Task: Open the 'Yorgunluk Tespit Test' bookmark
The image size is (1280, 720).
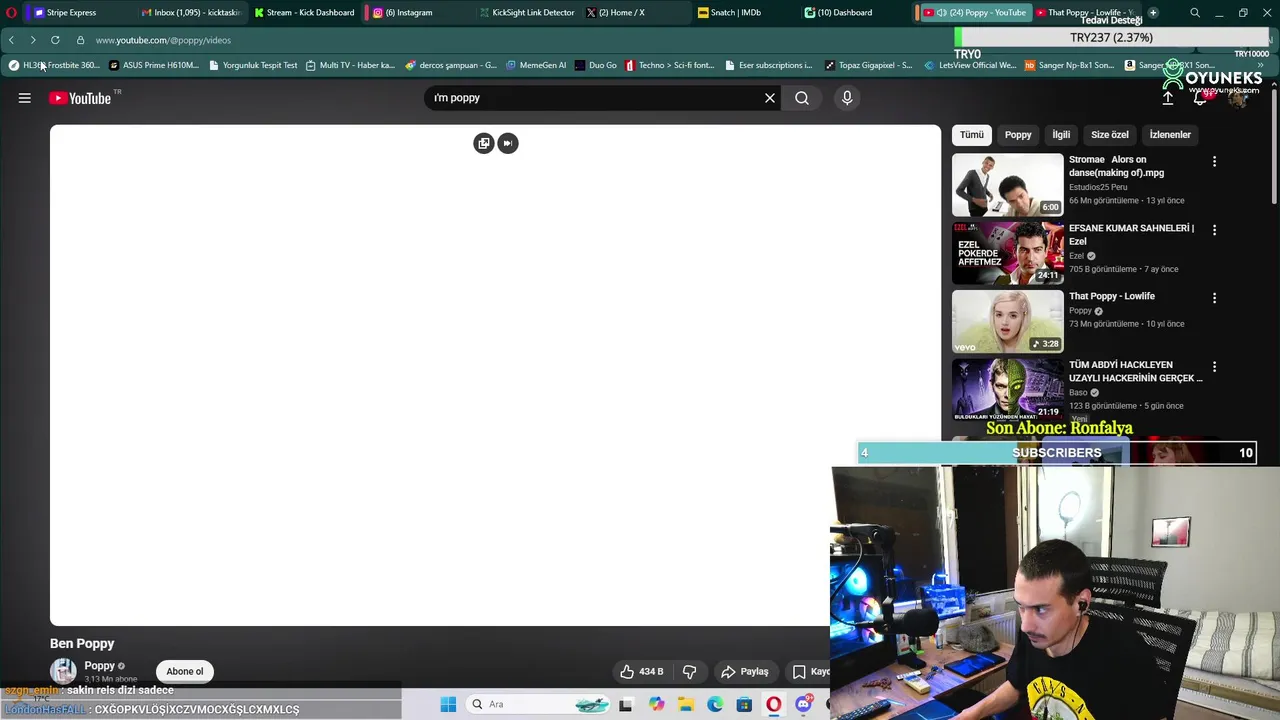Action: 253,65
